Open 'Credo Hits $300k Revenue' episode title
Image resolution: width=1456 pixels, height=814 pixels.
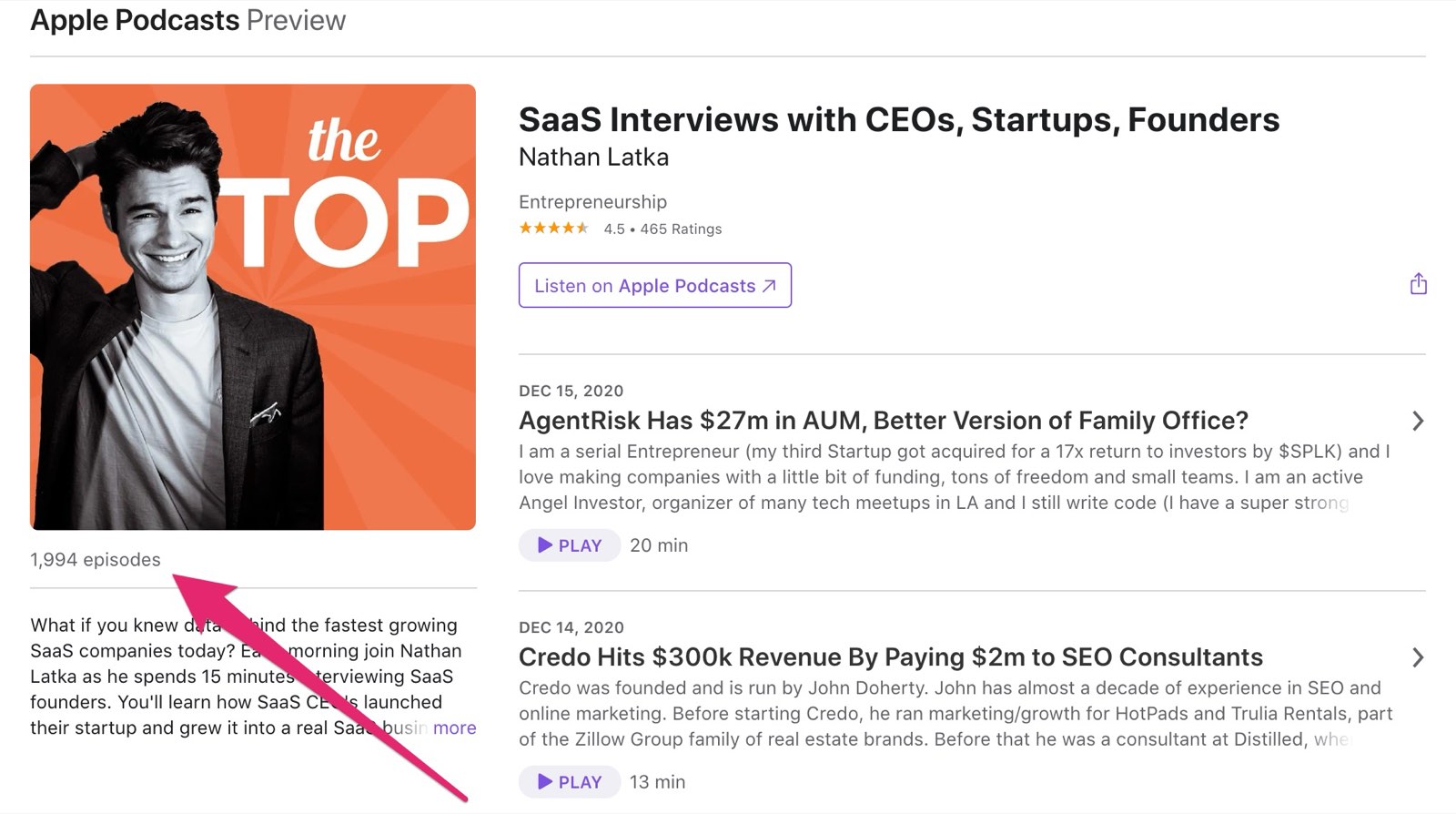coord(891,657)
